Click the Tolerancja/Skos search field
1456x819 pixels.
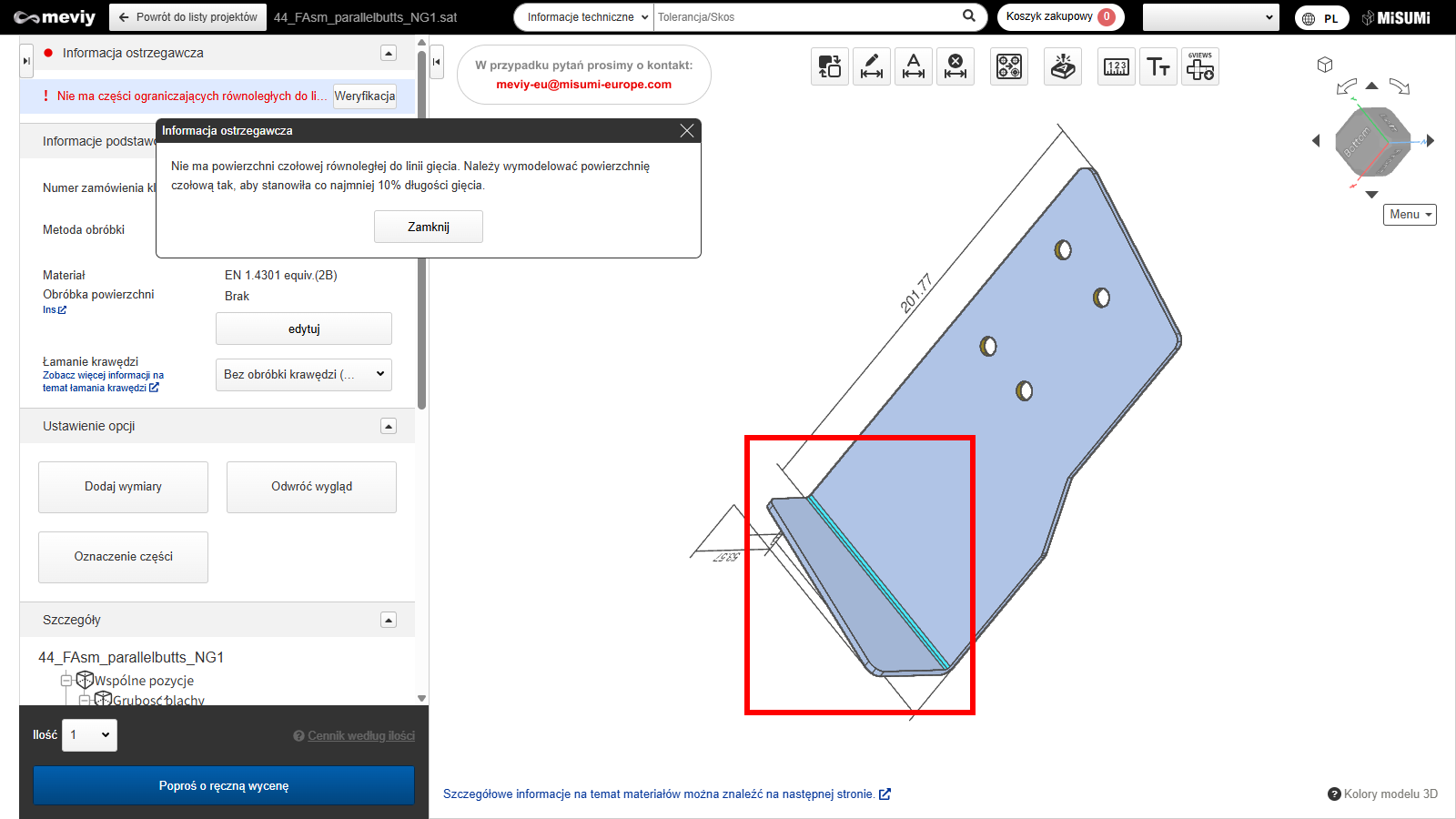[x=805, y=17]
